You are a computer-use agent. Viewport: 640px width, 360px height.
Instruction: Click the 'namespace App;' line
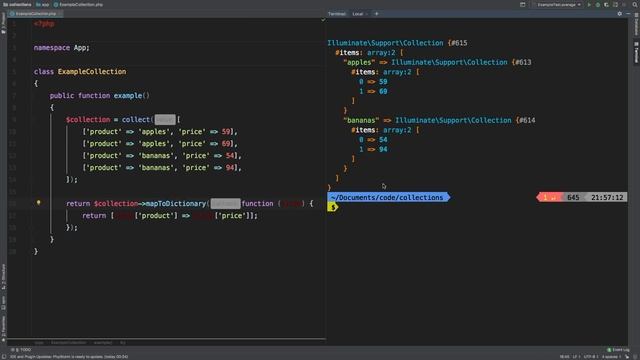point(62,48)
